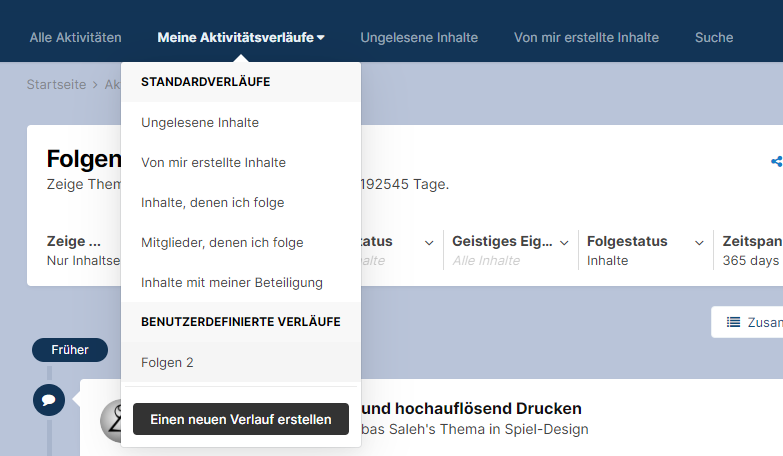The image size is (783, 456).
Task: Select Inhalte, denen ich folge menu entry
Action: point(213,203)
